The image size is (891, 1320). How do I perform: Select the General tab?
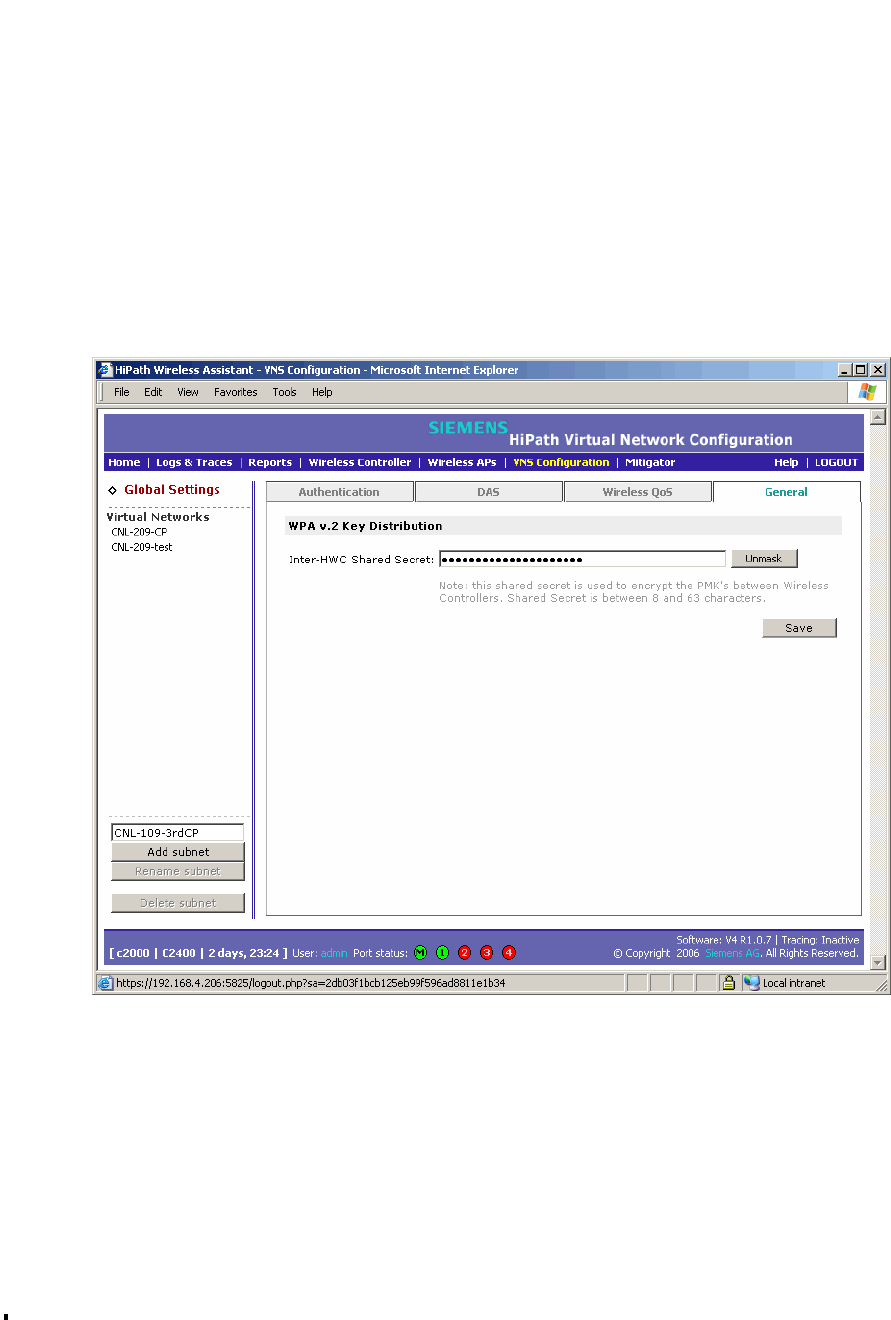787,492
